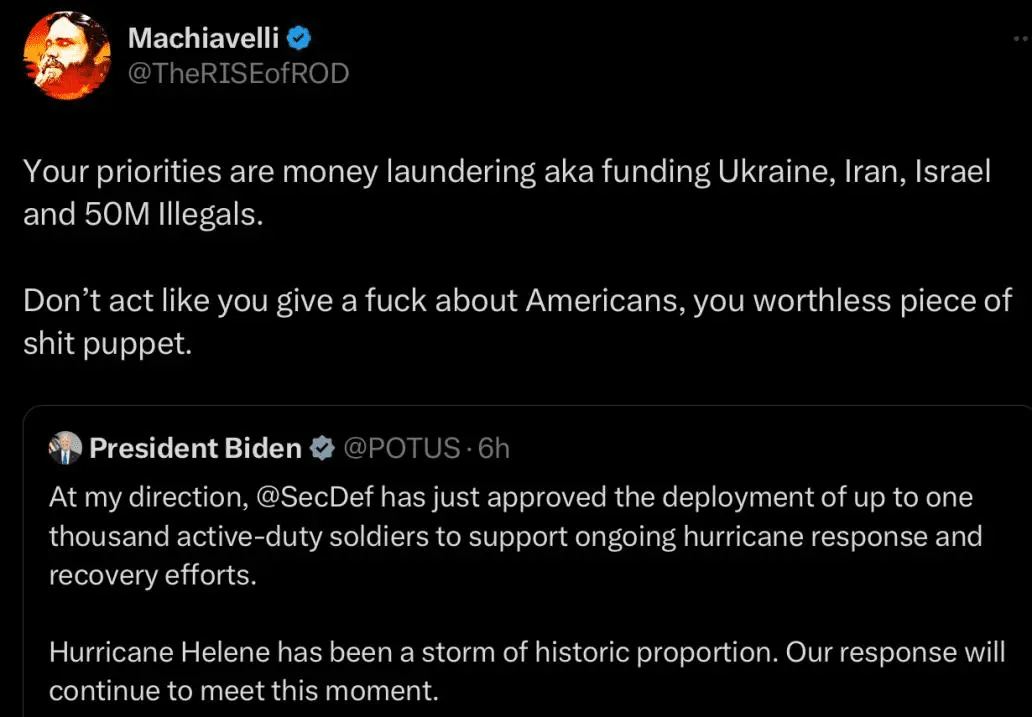Click the 'shit puppet.' text line

click(106, 343)
